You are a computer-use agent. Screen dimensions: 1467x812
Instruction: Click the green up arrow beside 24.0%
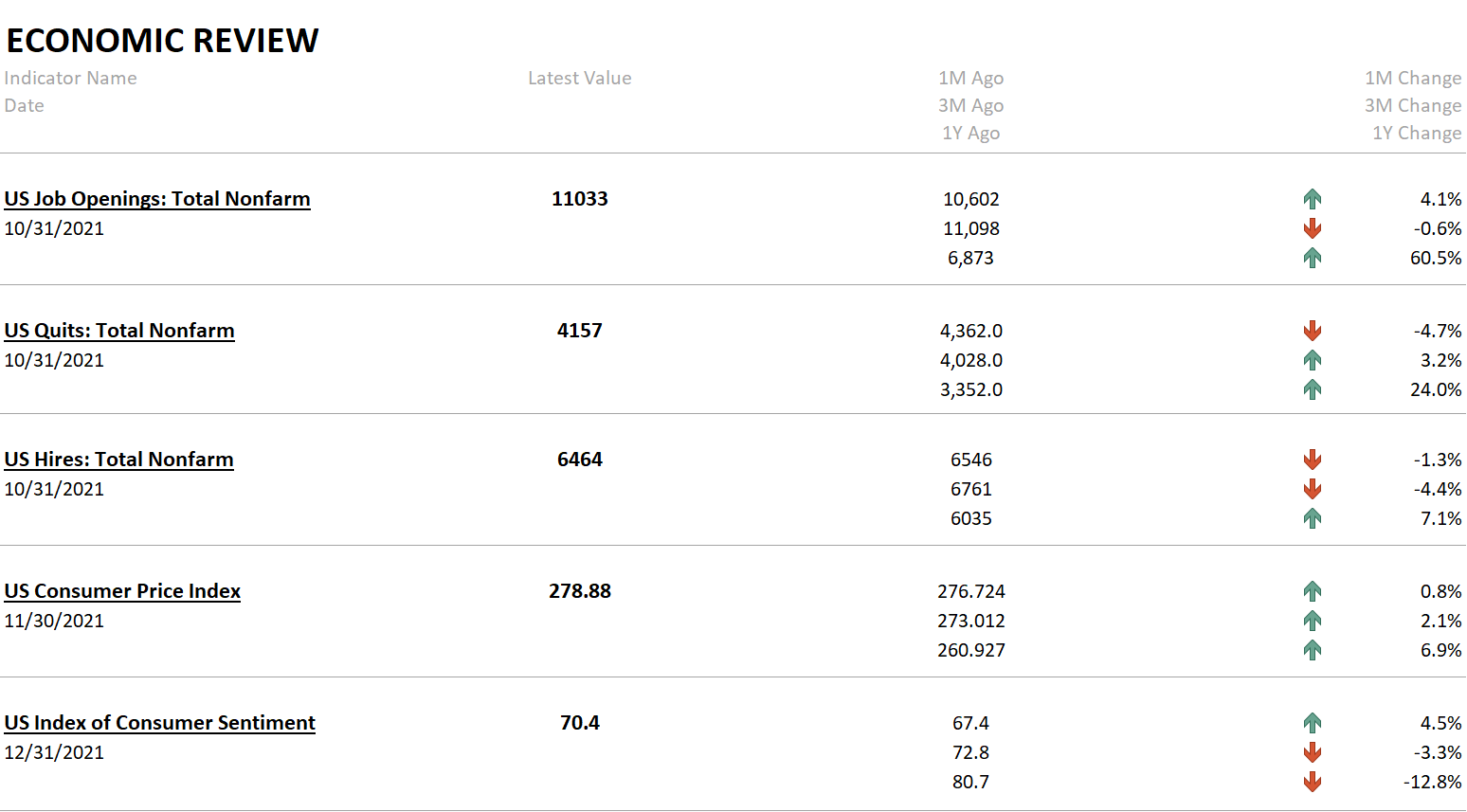point(1313,389)
